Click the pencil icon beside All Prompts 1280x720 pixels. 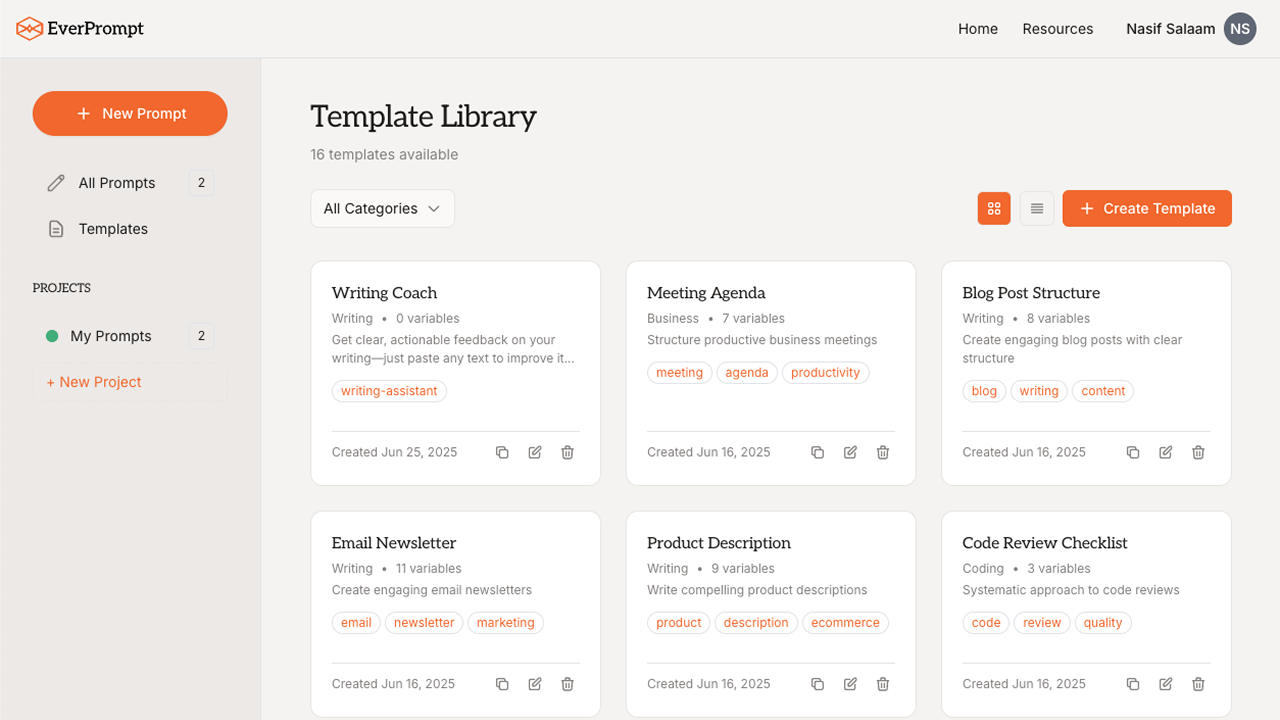57,182
